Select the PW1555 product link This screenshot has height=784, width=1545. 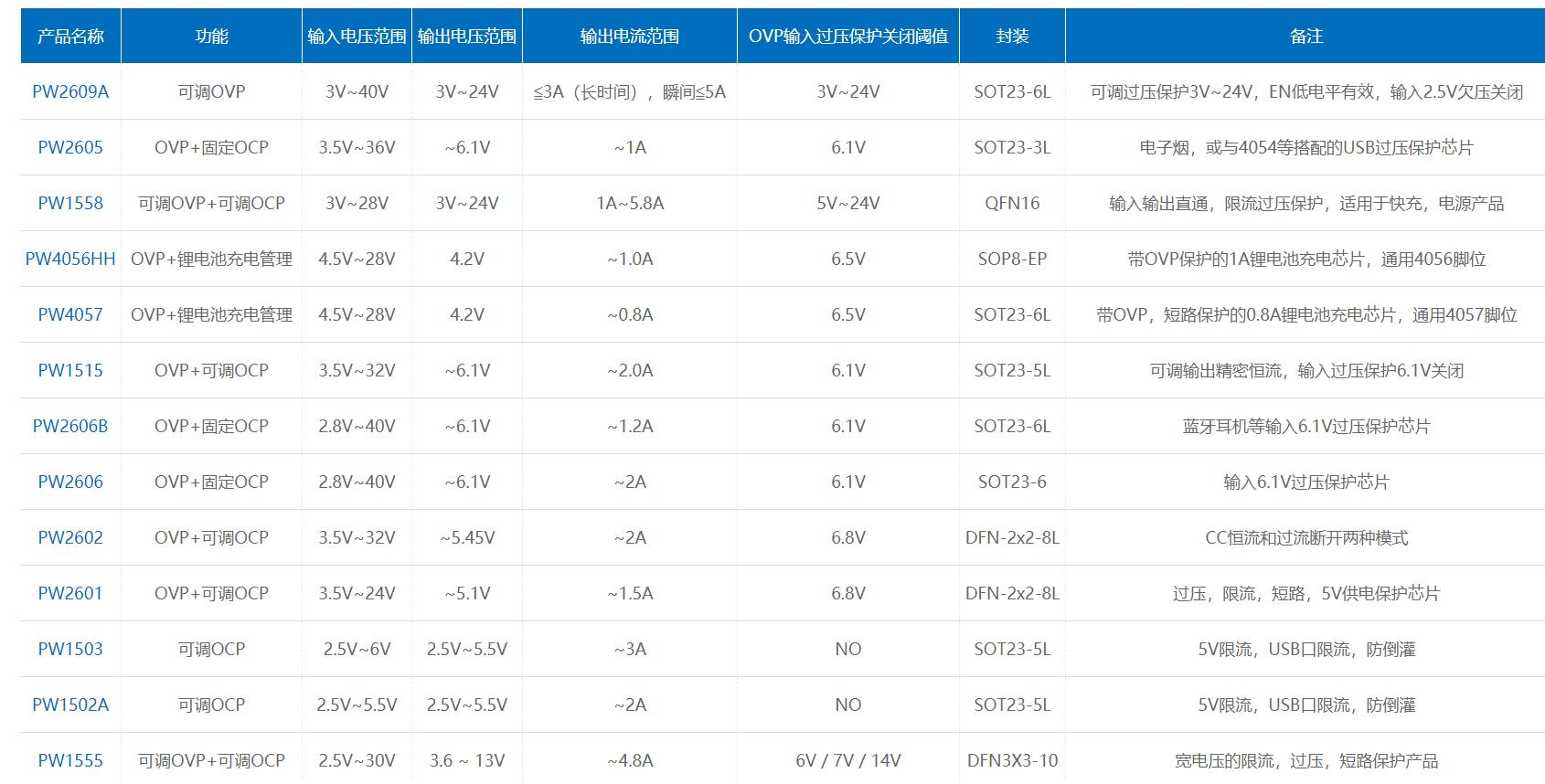click(x=70, y=760)
